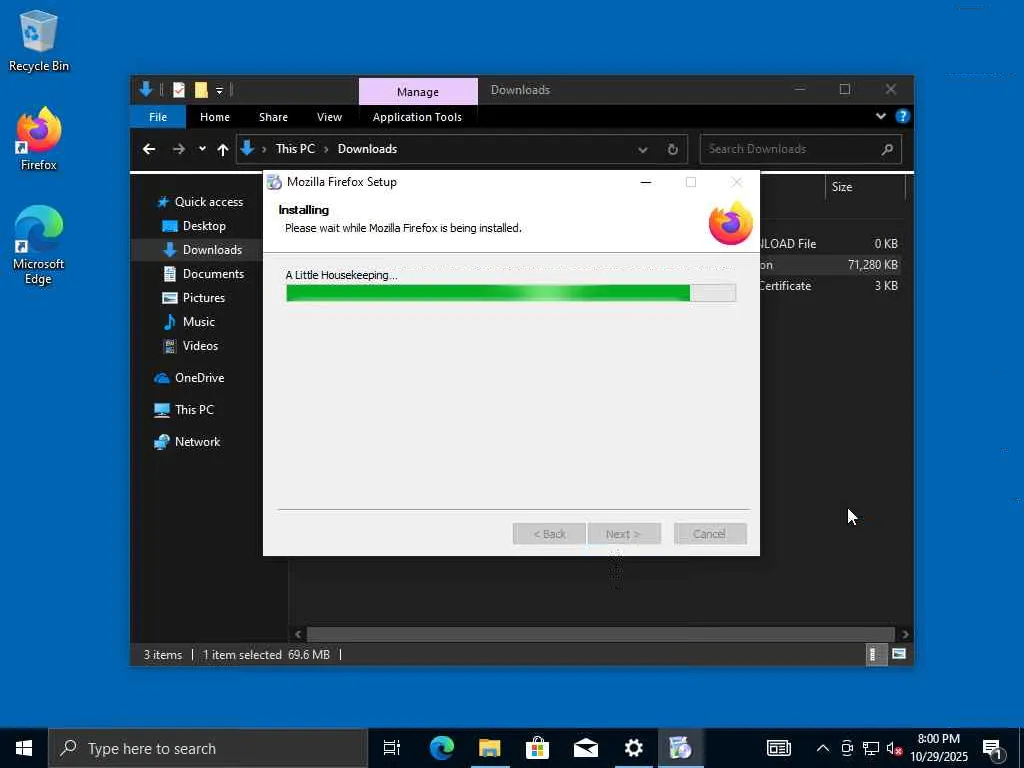The height and width of the screenshot is (768, 1024).
Task: Minimize the Mozilla Firefox Setup window
Action: [x=646, y=182]
